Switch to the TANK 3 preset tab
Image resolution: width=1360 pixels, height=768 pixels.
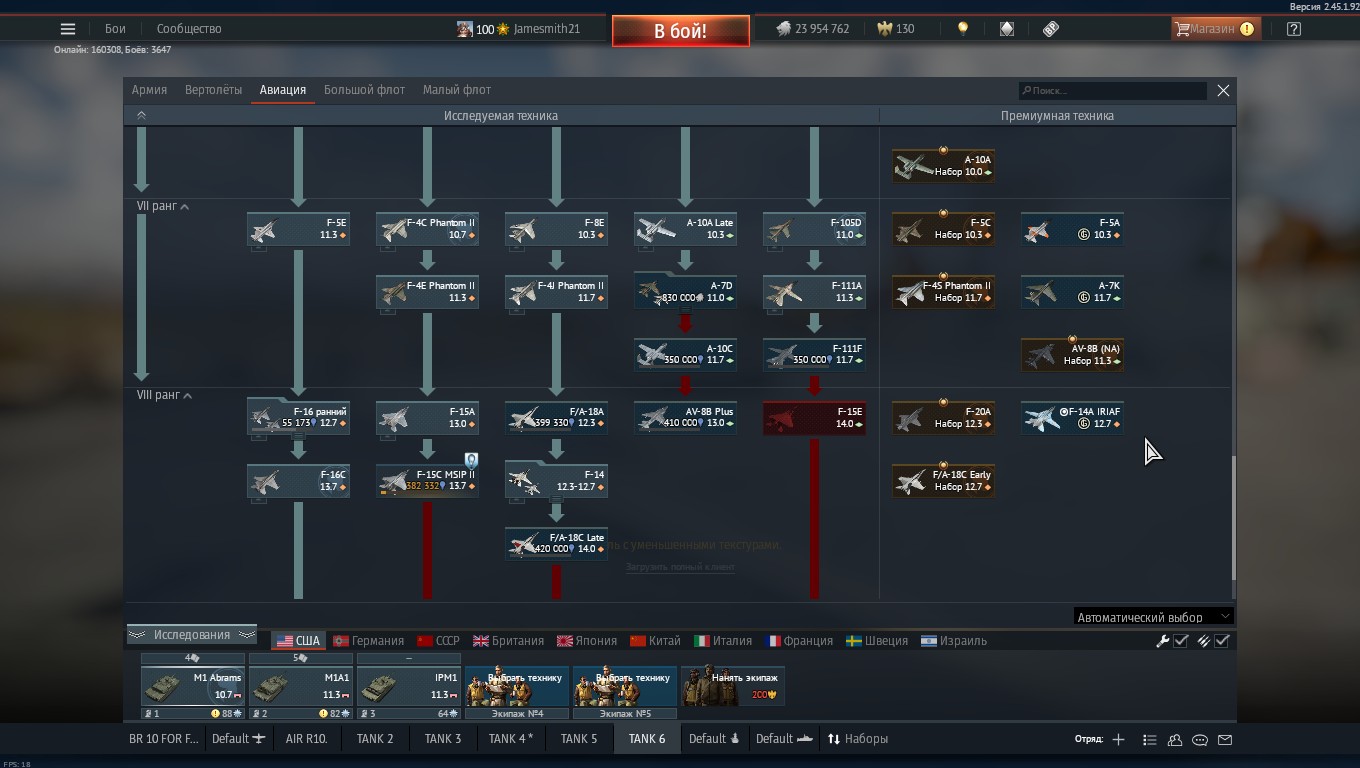(x=443, y=739)
